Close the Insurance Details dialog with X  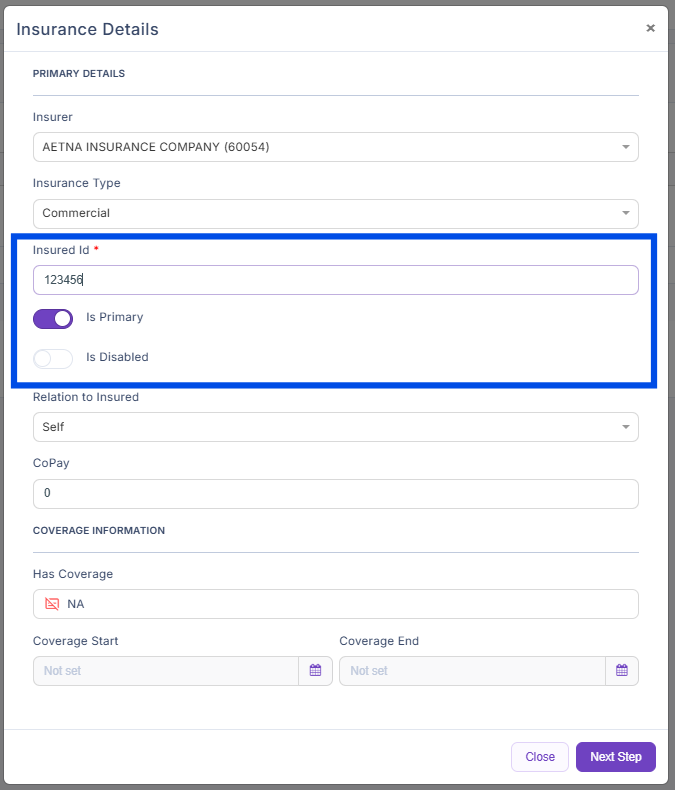pyautogui.click(x=650, y=28)
